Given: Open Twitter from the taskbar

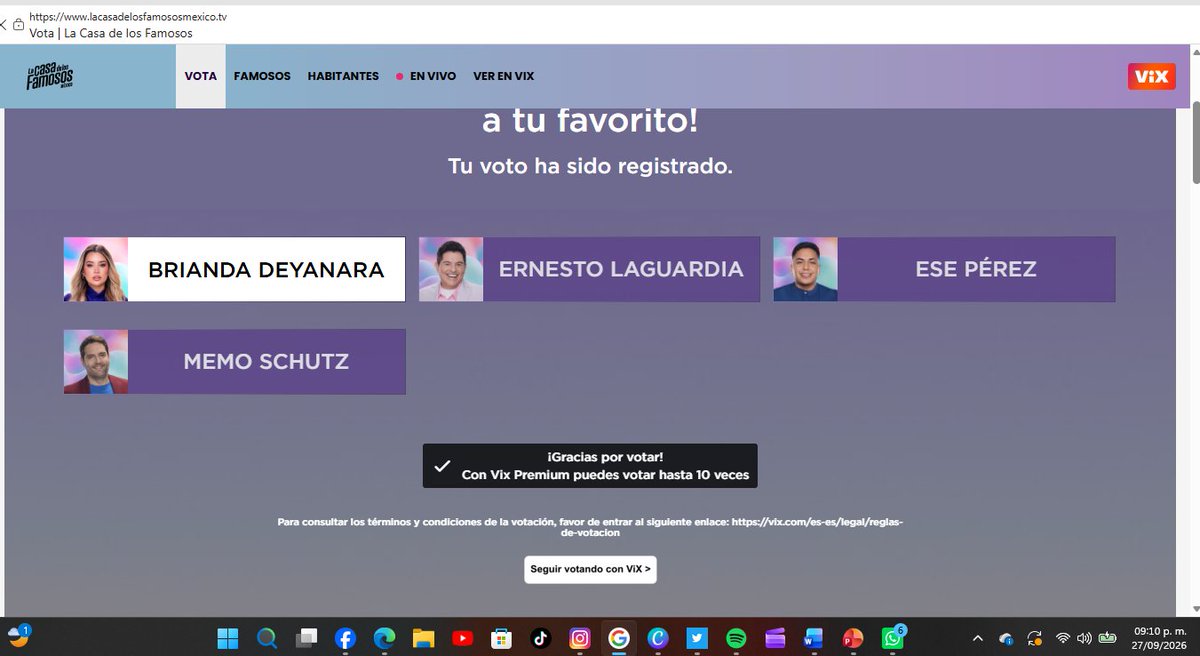Looking at the screenshot, I should tap(697, 638).
